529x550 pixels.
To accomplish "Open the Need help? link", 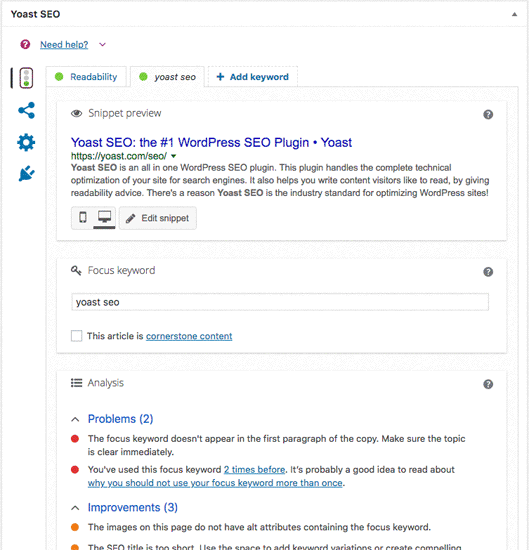I will tap(64, 45).
